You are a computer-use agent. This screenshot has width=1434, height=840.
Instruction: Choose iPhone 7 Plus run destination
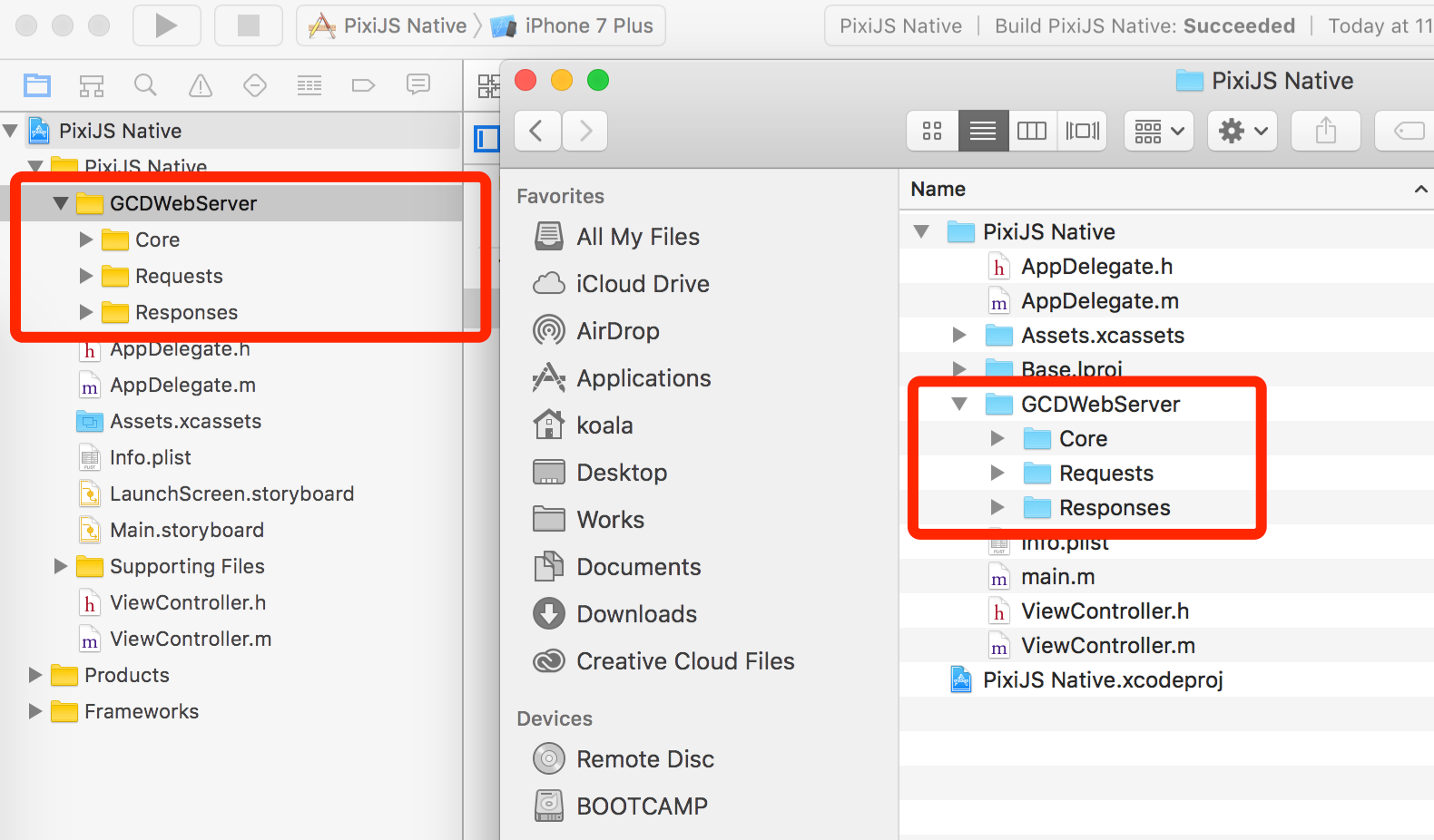tap(573, 25)
